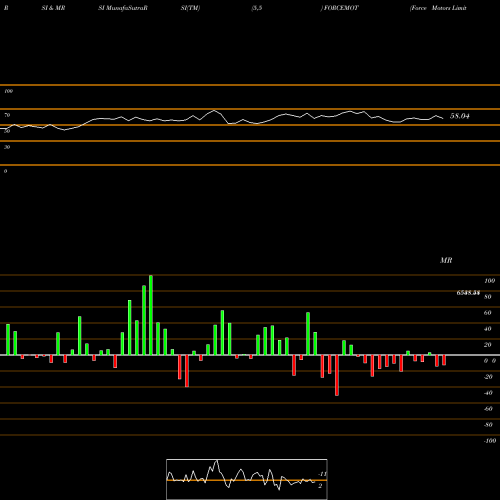This screenshot has width=500, height=500.
Task: Open the mini overview chart thumbnail at the bottom
Action: click(247, 479)
